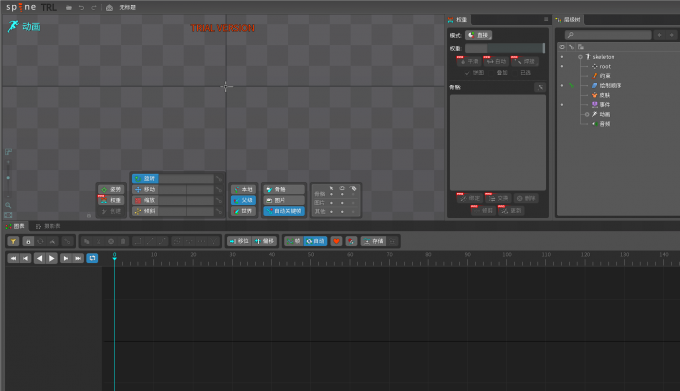Jump to first frame of timeline
Viewport: 680px width, 391px height.
[x=13, y=258]
